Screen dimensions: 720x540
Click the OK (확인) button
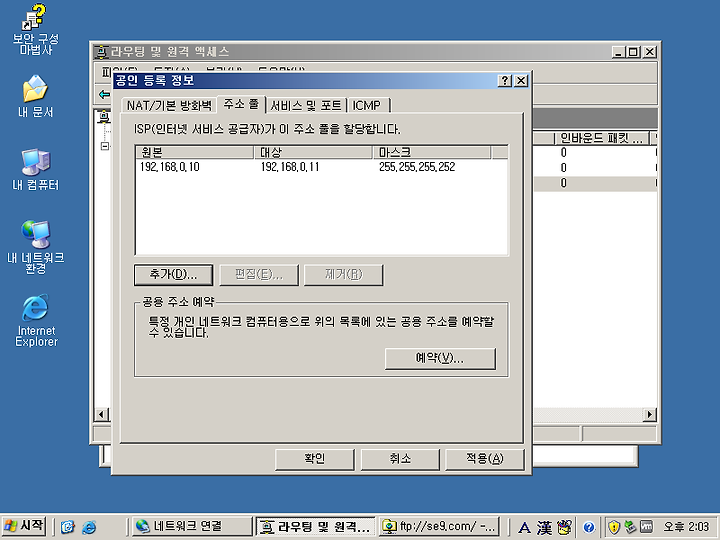pyautogui.click(x=315, y=459)
